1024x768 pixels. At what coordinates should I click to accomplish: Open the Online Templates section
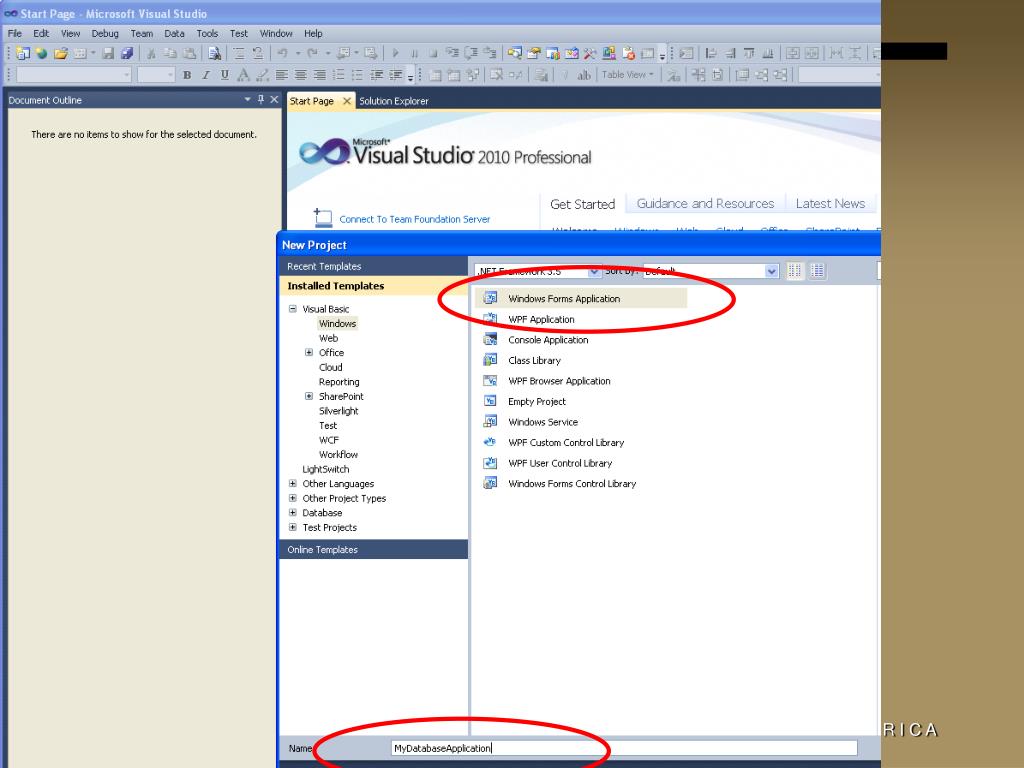[x=374, y=550]
